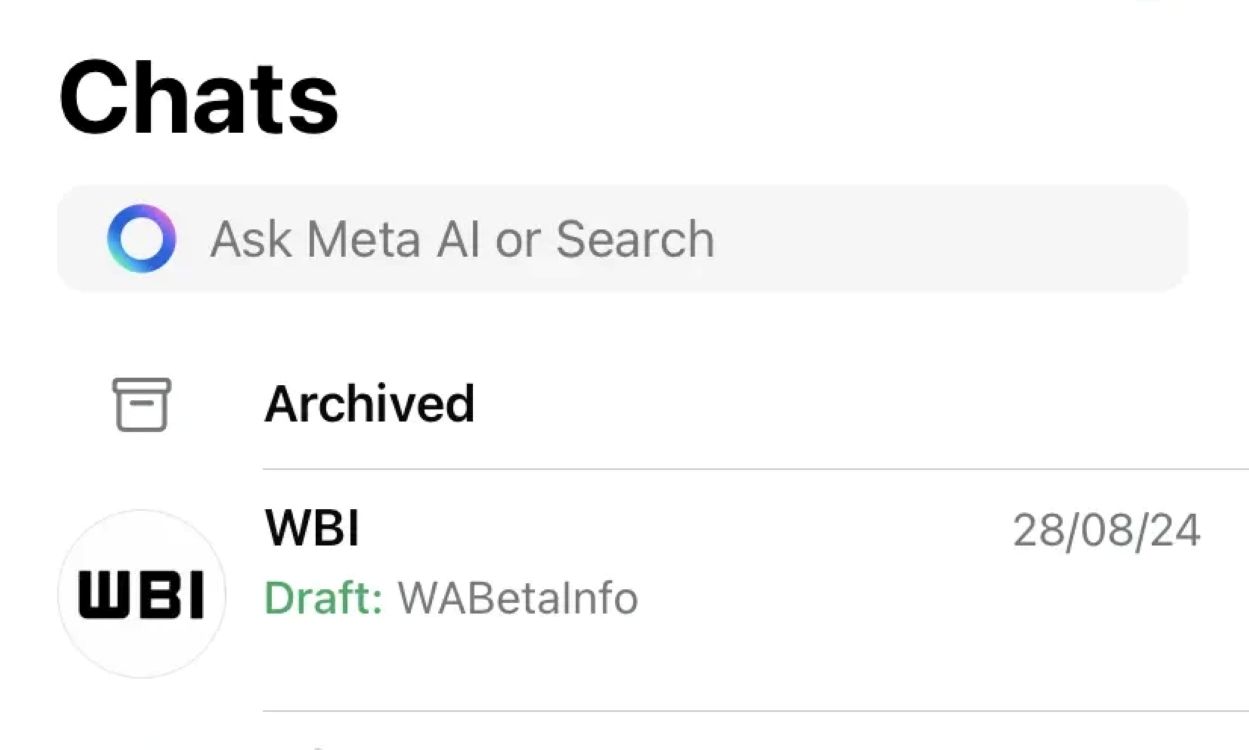
Task: Click blank area right of the Archived label
Action: point(850,404)
